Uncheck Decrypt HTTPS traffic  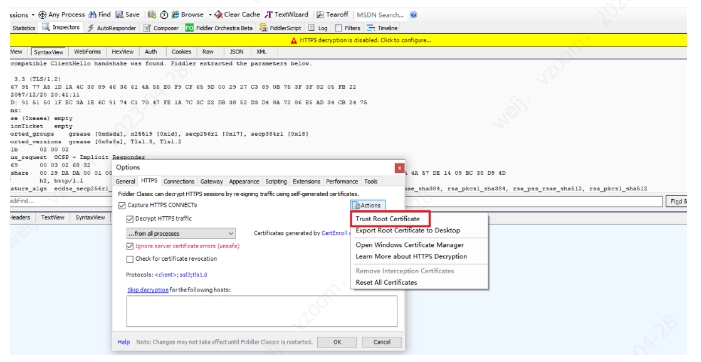(130, 219)
